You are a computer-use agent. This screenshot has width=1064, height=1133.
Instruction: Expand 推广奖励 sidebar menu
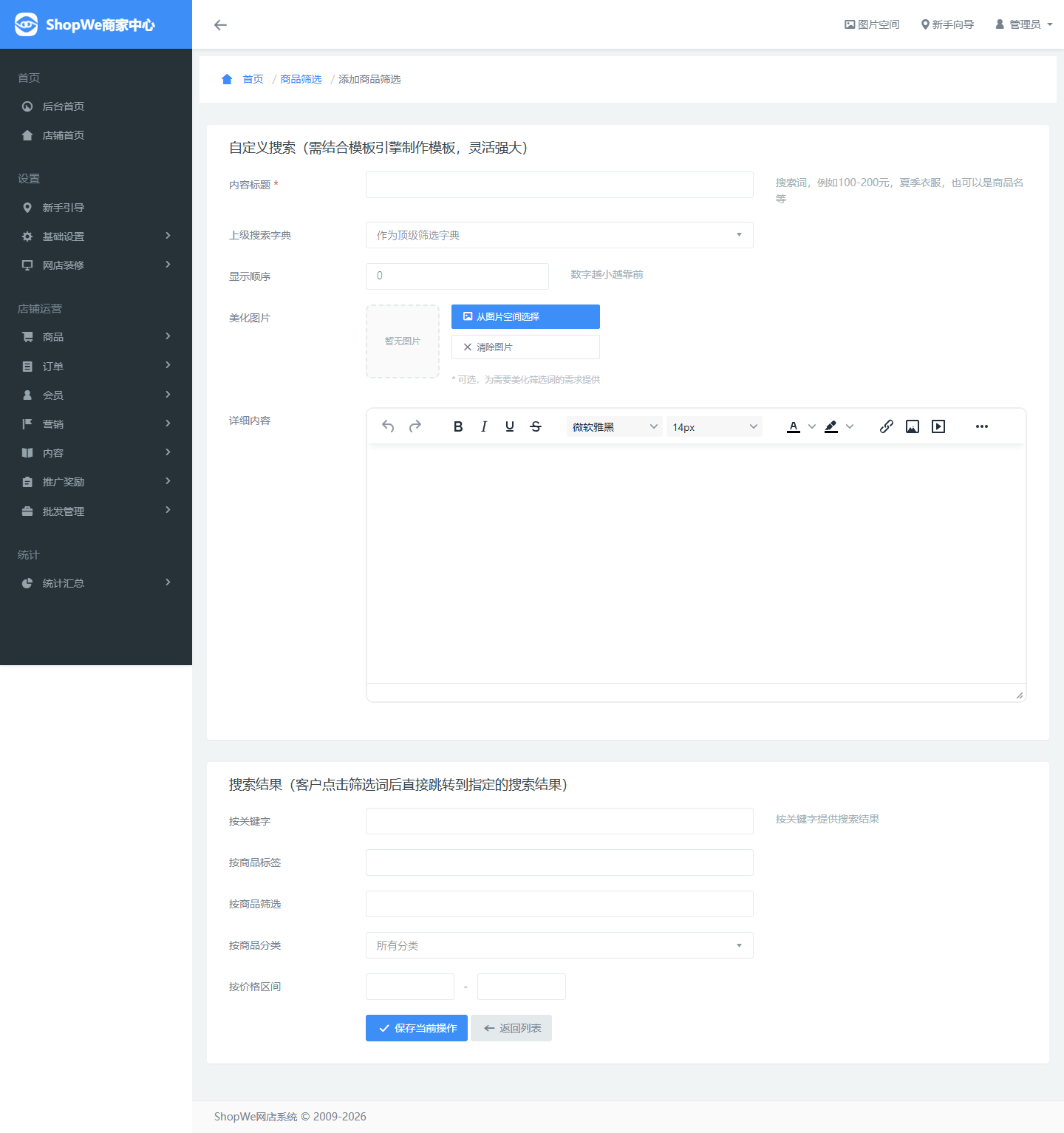click(96, 482)
